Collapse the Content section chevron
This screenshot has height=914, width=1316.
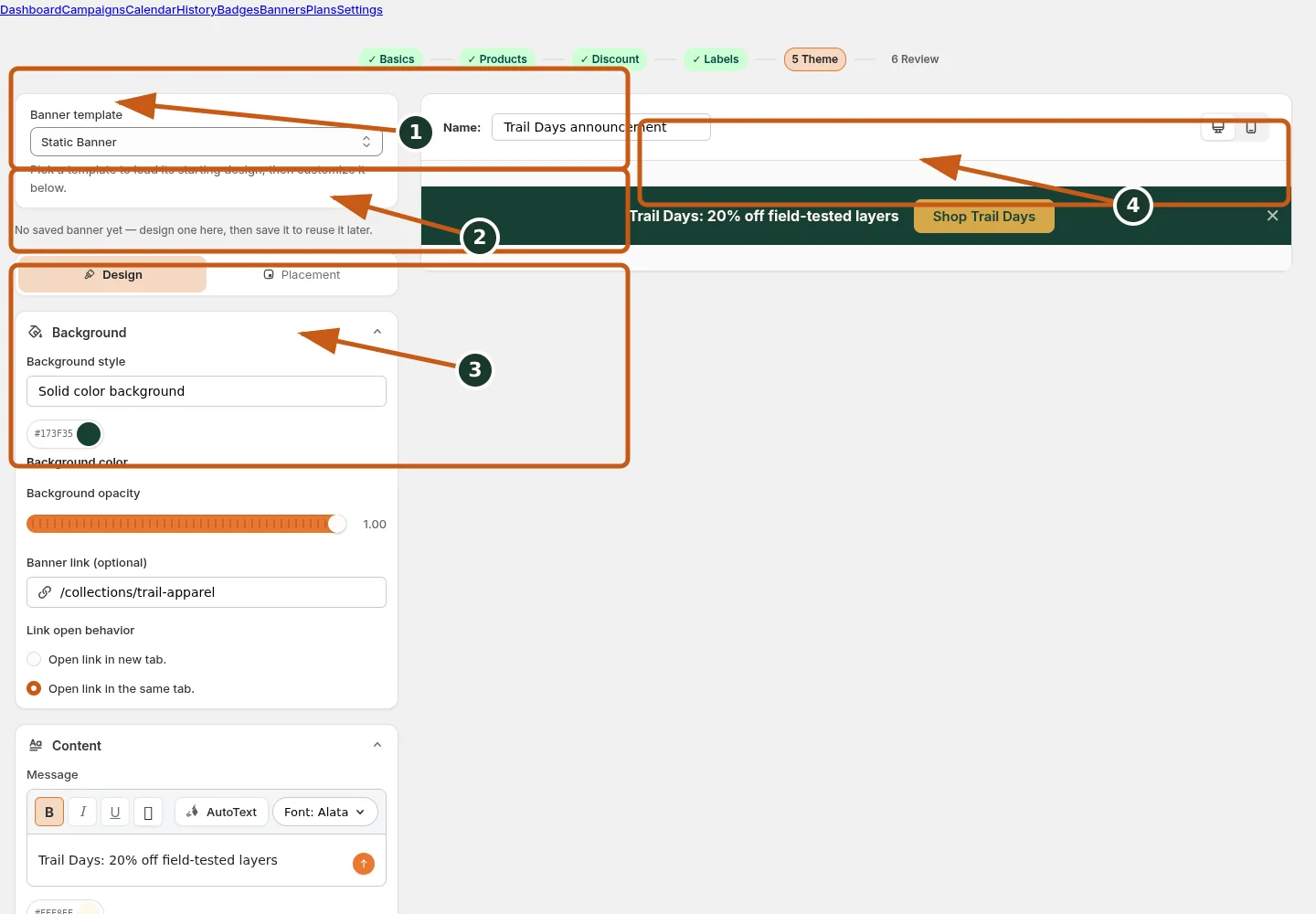[377, 745]
